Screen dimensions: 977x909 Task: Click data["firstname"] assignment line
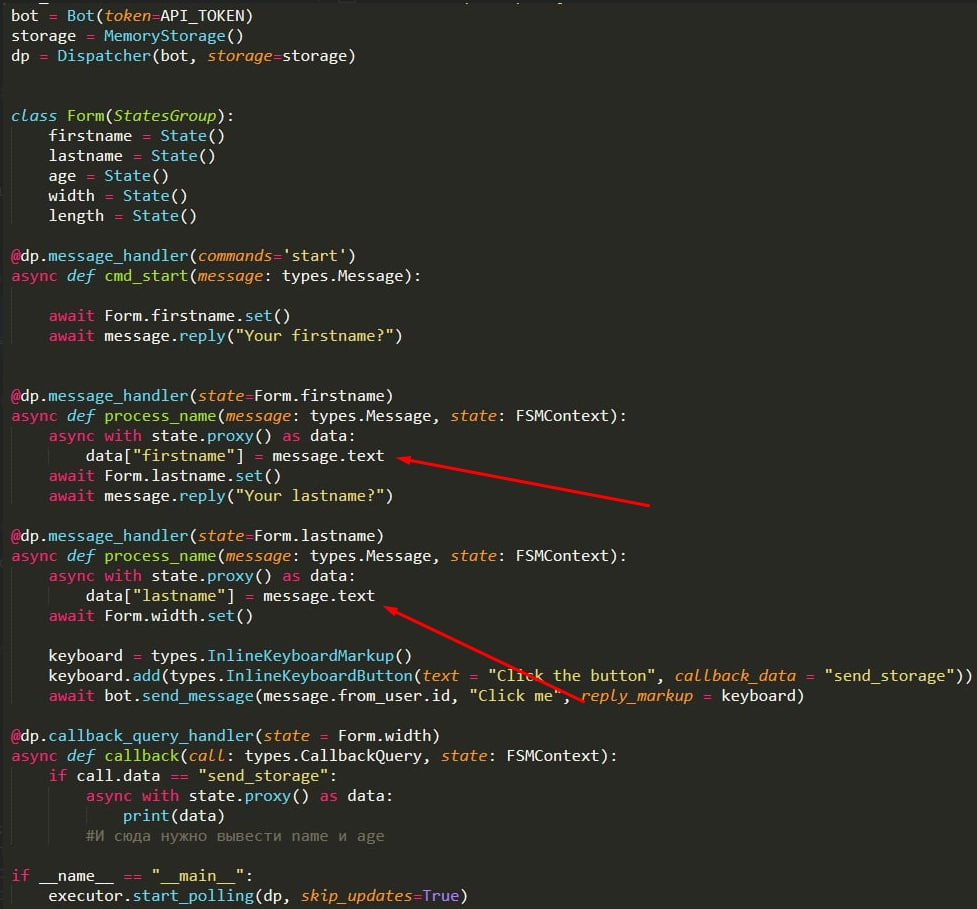235,455
